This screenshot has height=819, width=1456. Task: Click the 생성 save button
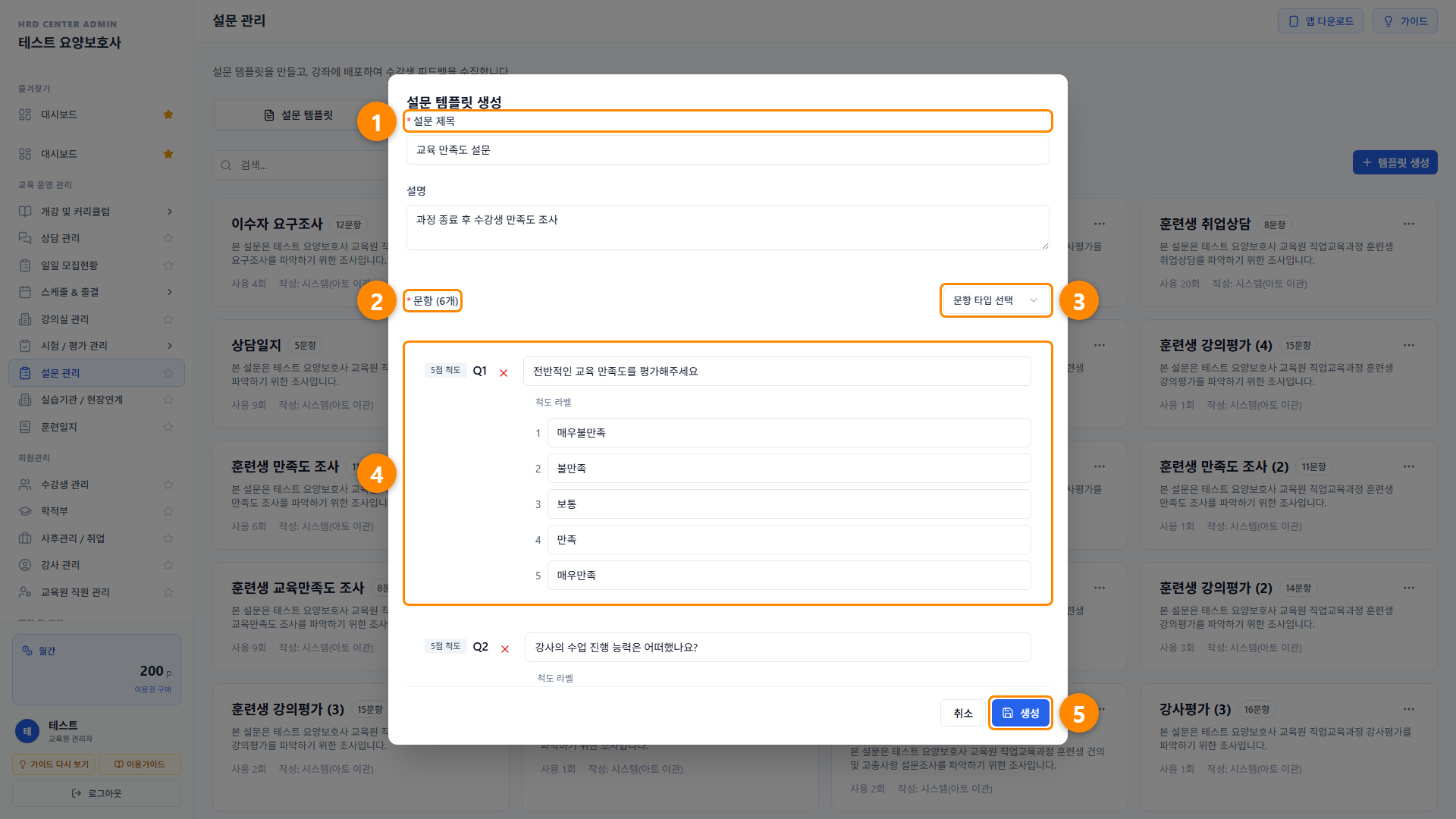(1021, 713)
